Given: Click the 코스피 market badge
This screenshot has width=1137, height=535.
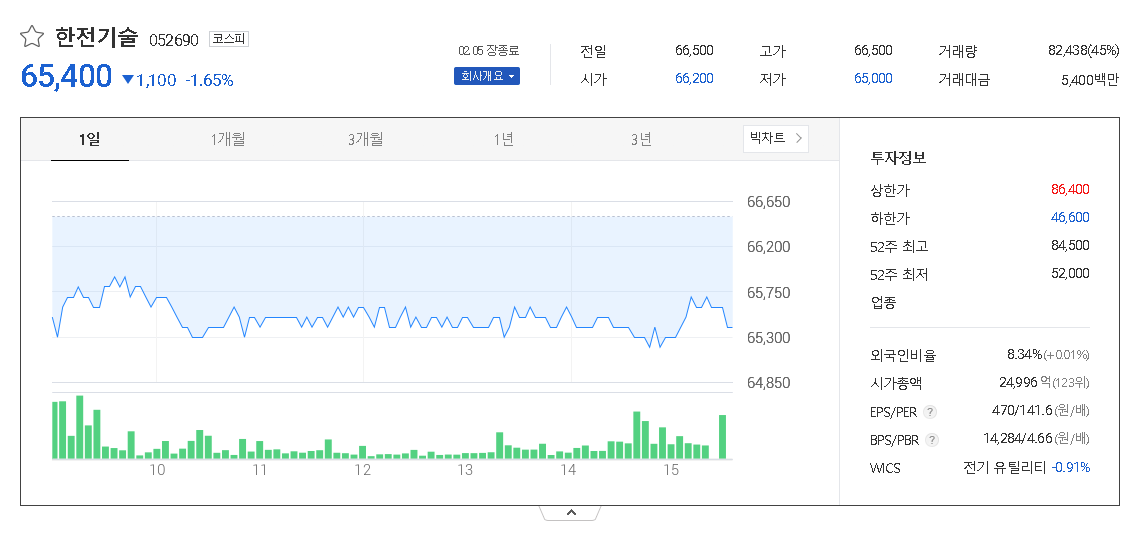Looking at the screenshot, I should coord(228,39).
